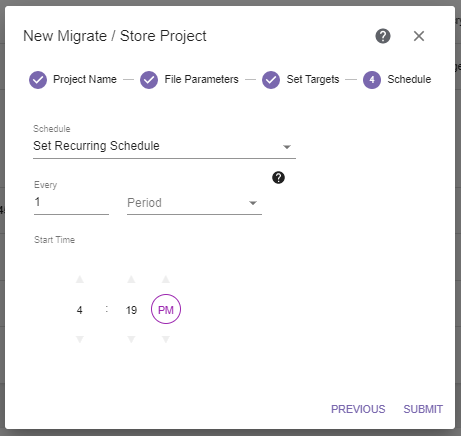The width and height of the screenshot is (461, 436).
Task: Switch AM/PM using the down arrow
Action: 166,339
